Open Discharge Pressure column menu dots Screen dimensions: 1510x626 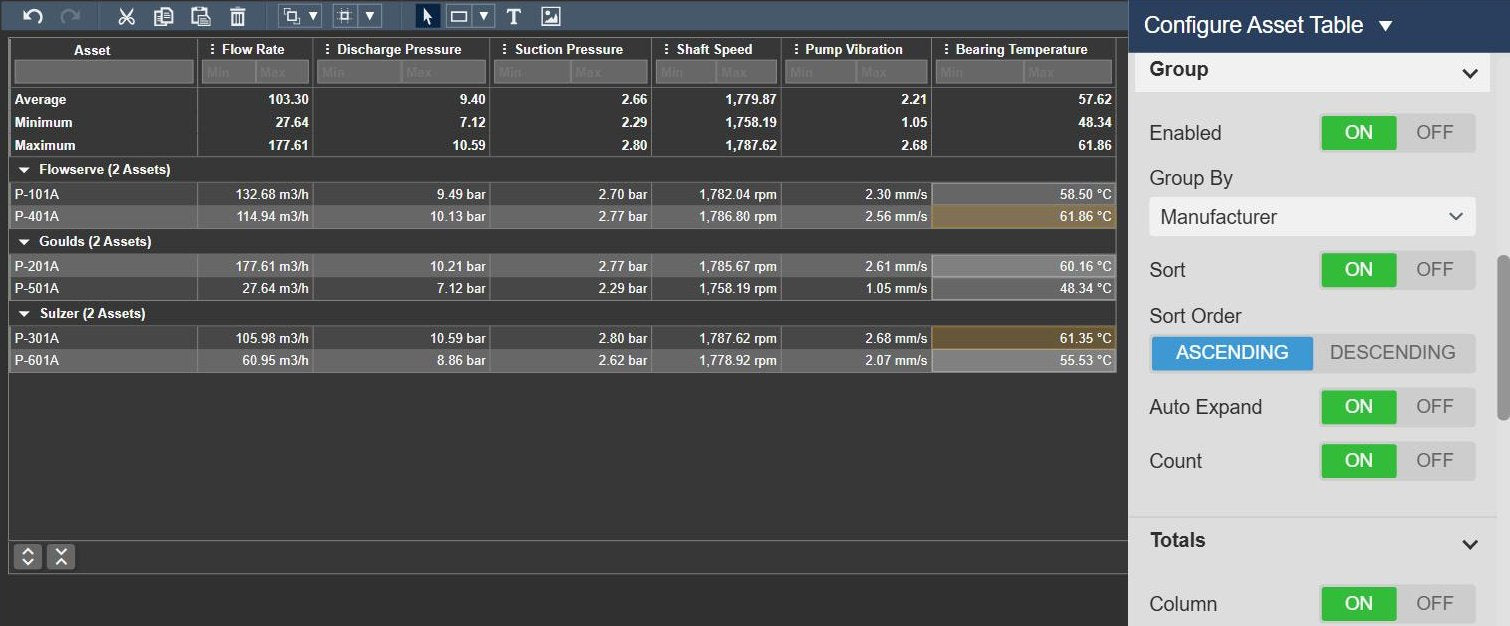coord(328,49)
